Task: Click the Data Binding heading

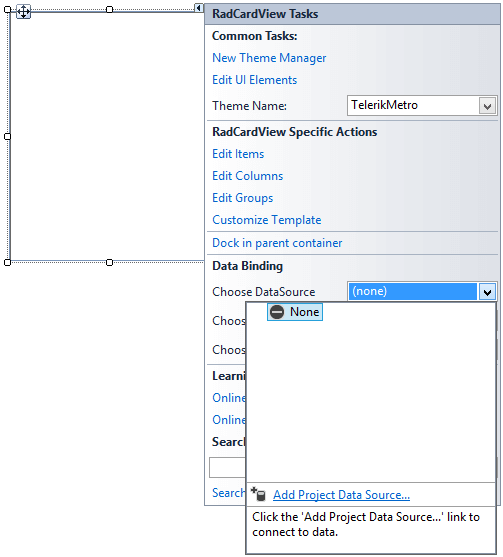Action: click(x=247, y=266)
